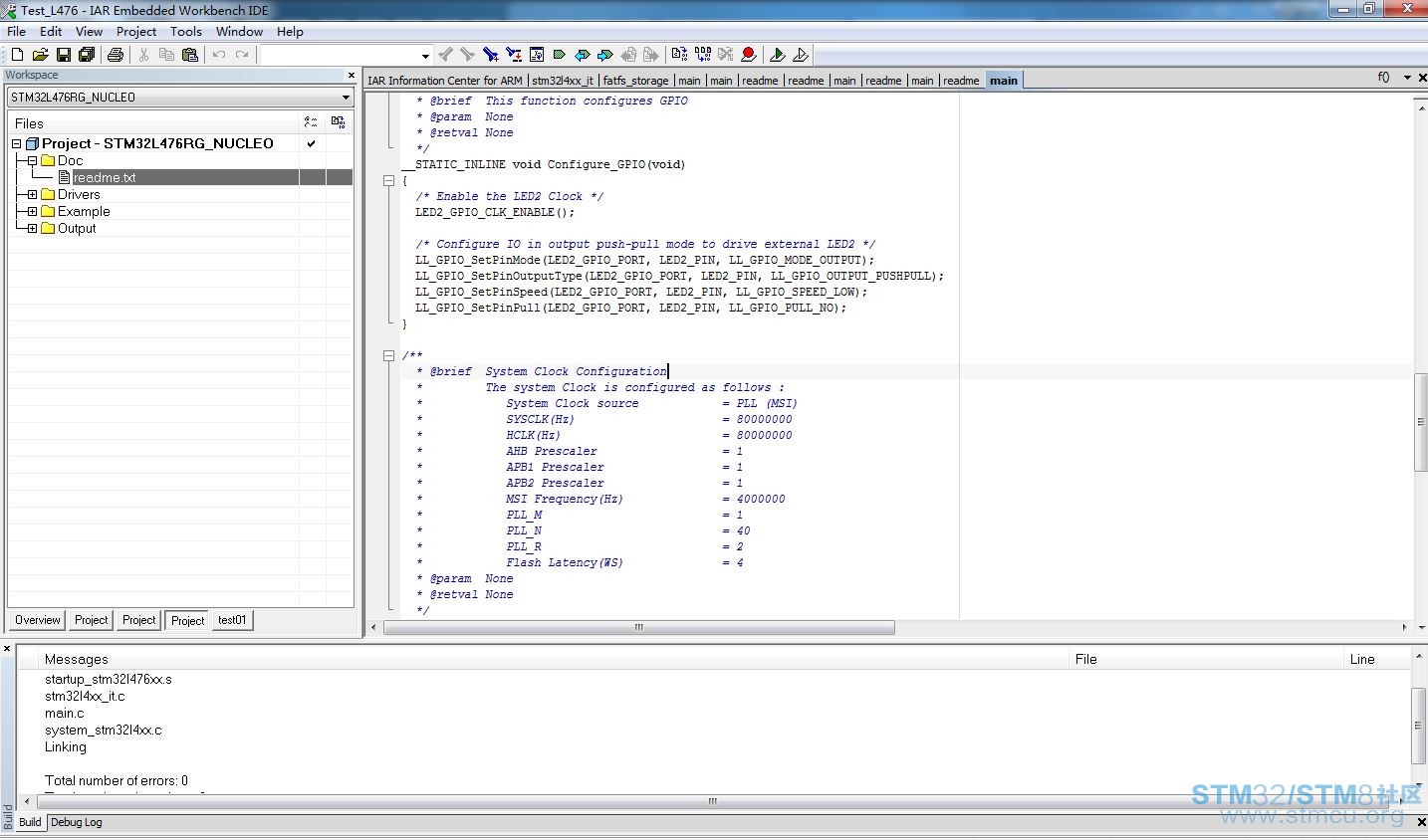Open the workspace configuration dropdown STM32L476RG_NUCLEO
The image size is (1428, 840).
click(180, 97)
